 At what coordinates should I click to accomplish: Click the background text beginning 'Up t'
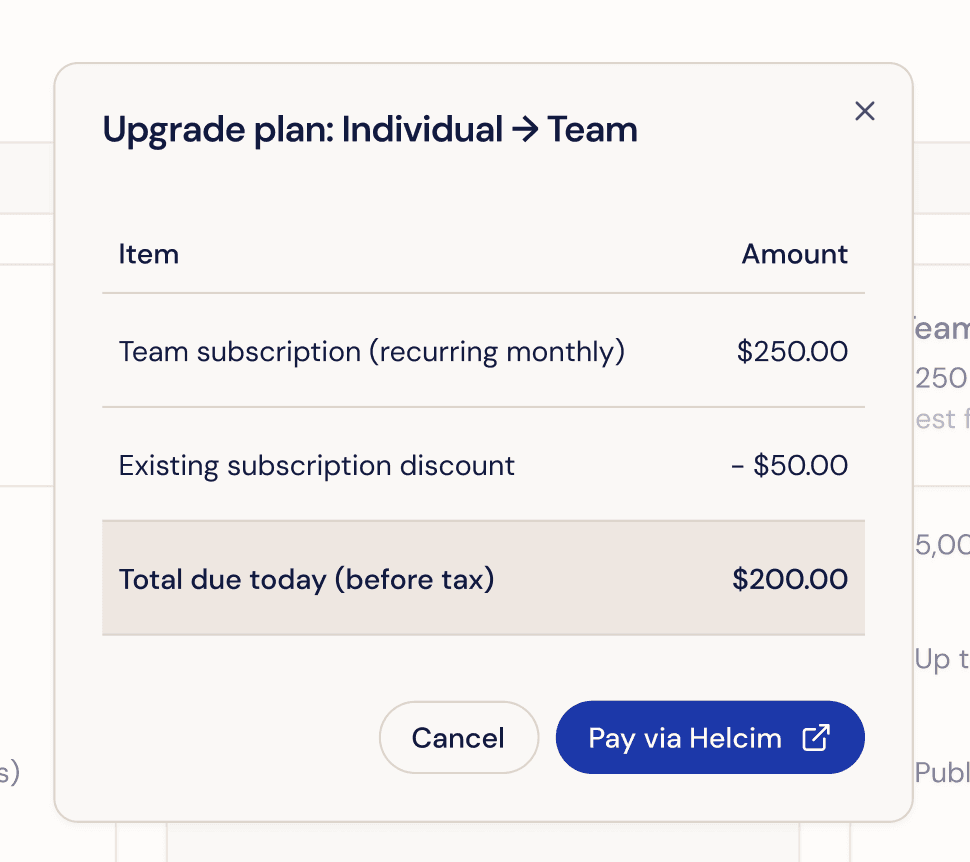tap(941, 659)
